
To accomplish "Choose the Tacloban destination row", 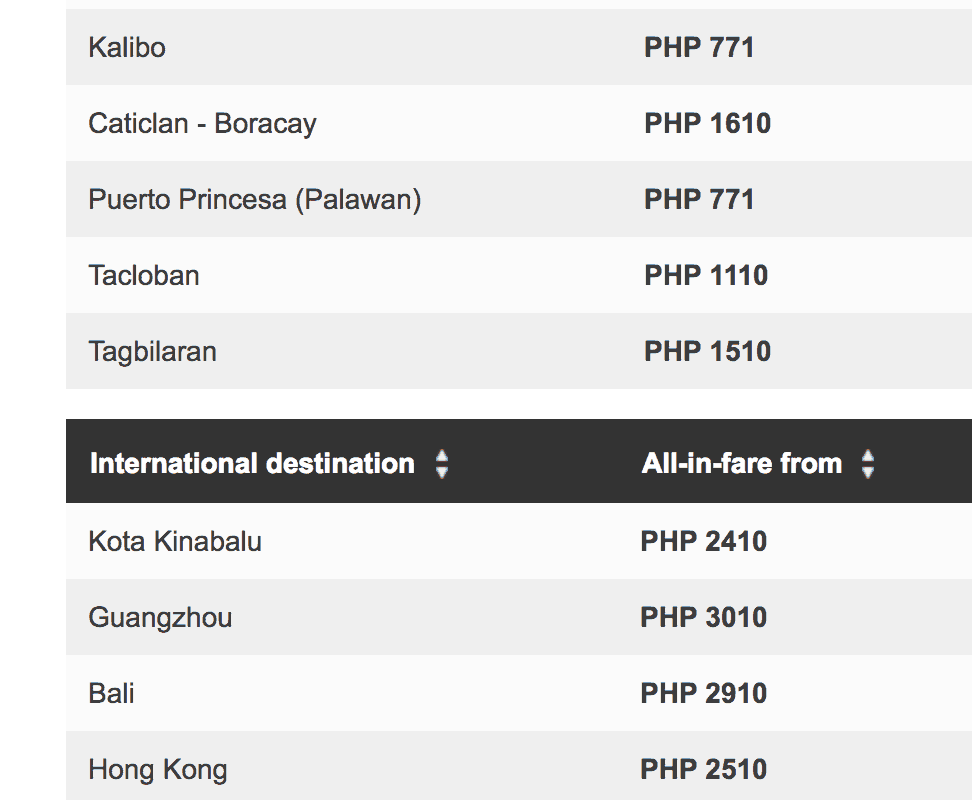I will (144, 275).
